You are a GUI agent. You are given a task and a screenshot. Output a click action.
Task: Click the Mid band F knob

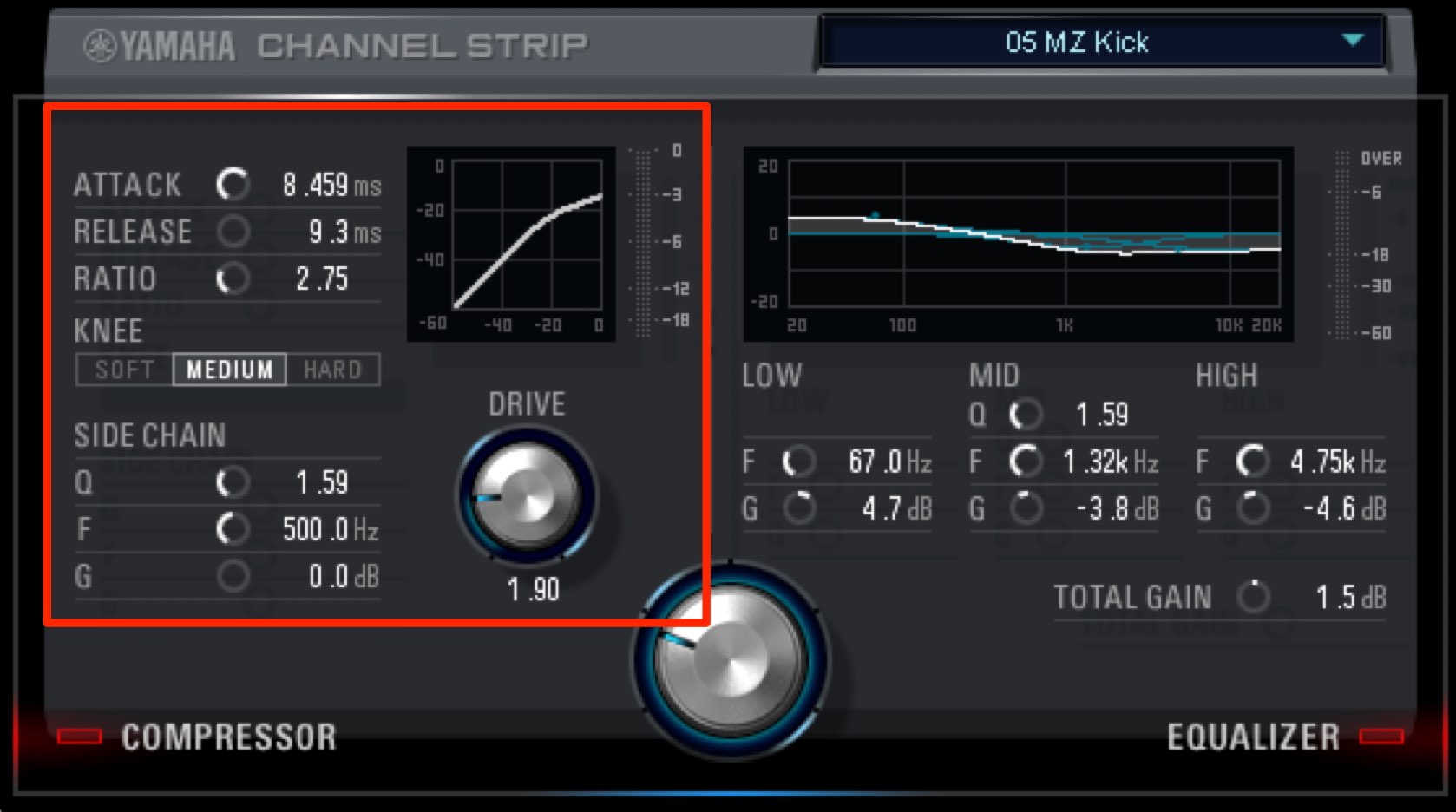(x=1026, y=462)
